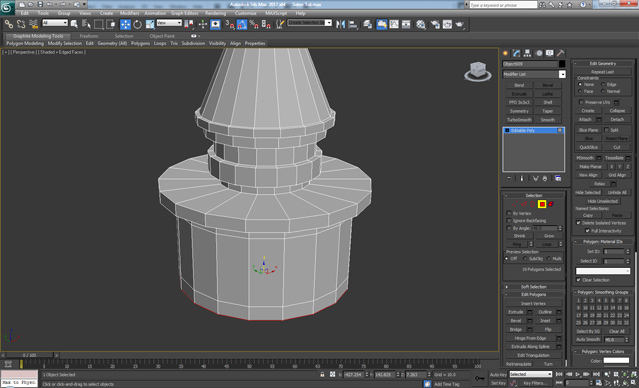Select the Edge constraint radio button

603,84
